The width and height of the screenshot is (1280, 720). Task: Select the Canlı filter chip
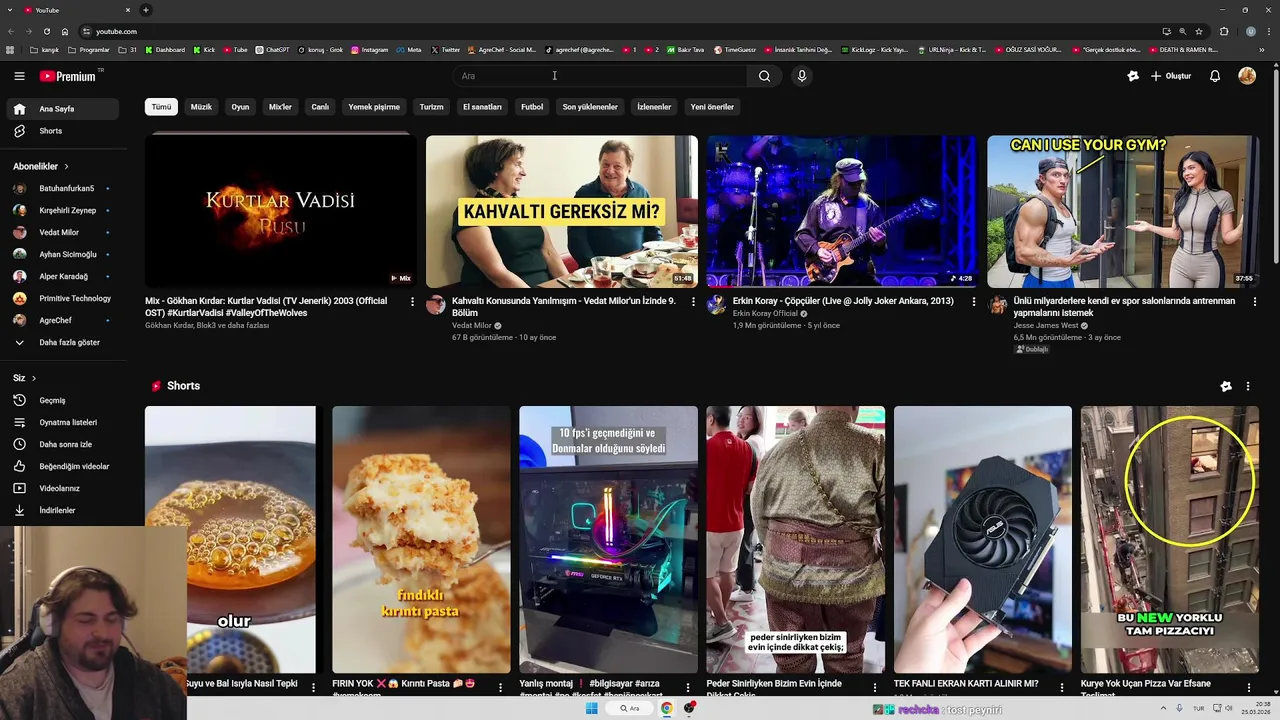point(320,107)
